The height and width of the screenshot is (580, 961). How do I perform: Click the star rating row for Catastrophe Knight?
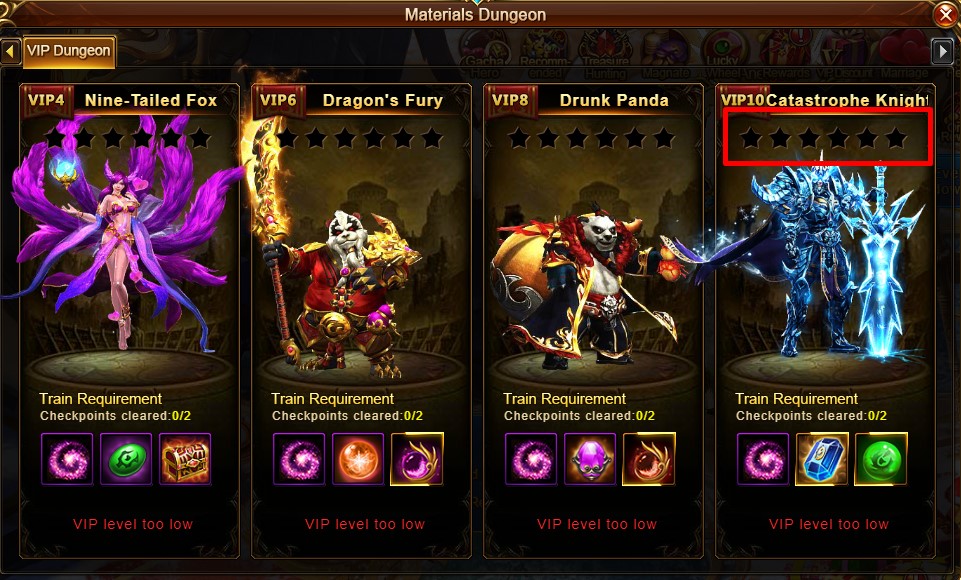click(x=823, y=138)
